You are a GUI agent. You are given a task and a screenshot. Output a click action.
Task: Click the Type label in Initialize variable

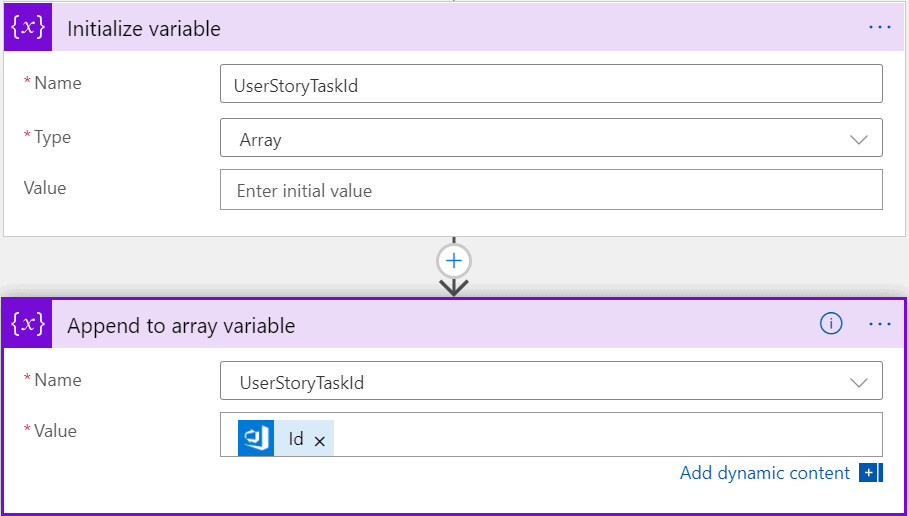pyautogui.click(x=52, y=137)
